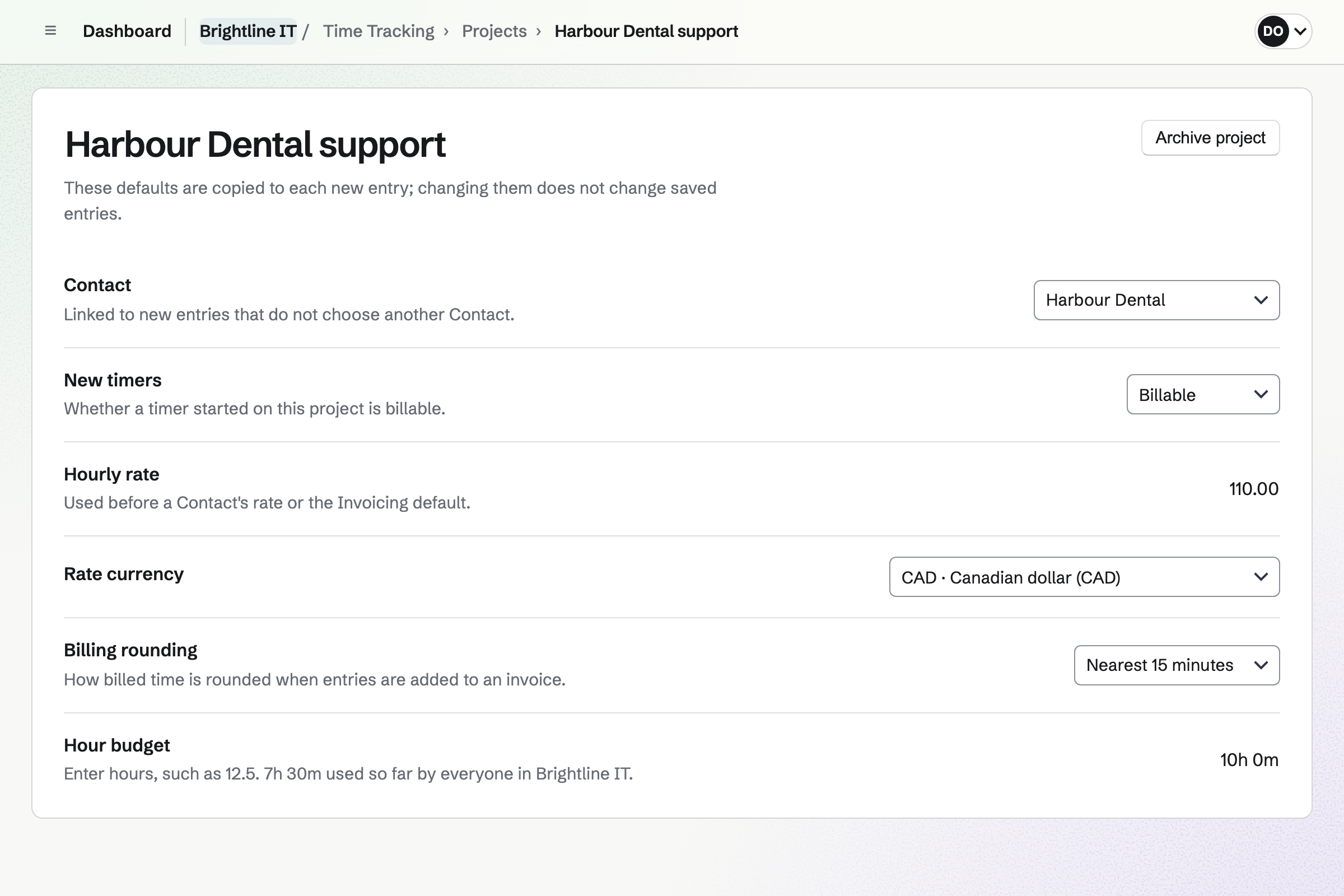Viewport: 1344px width, 896px height.
Task: Click the Billing rounding label
Action: pos(130,650)
